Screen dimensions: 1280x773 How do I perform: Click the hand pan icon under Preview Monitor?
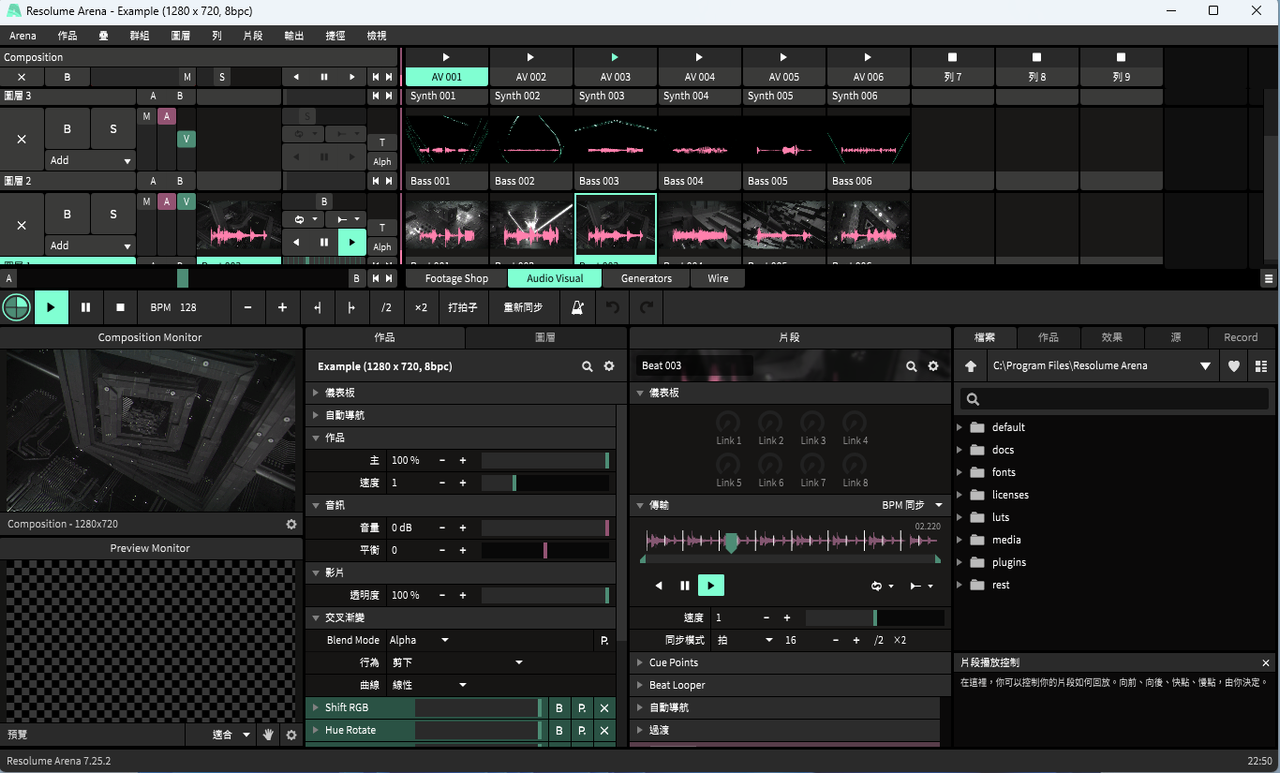click(268, 735)
